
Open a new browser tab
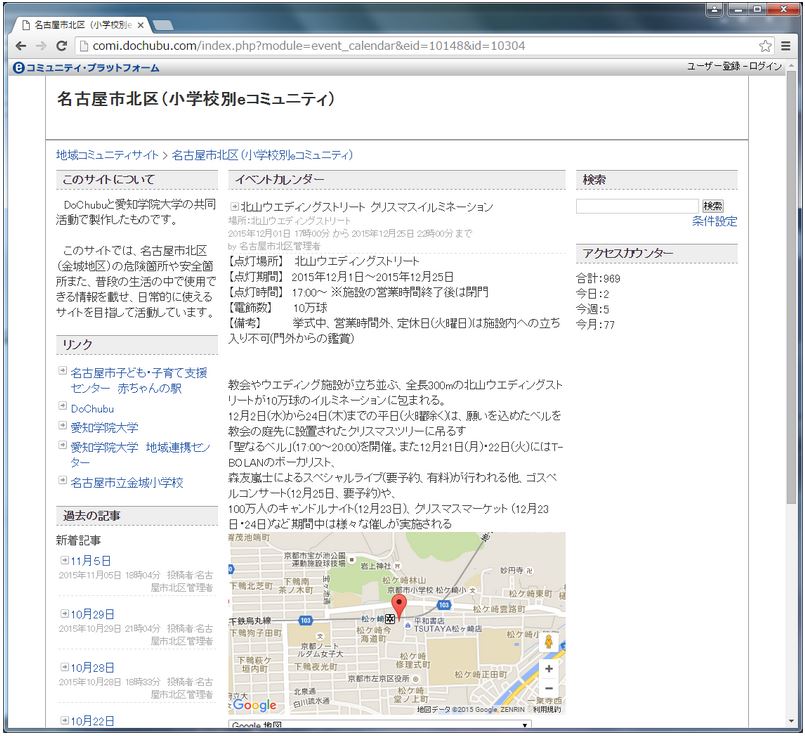[x=165, y=23]
